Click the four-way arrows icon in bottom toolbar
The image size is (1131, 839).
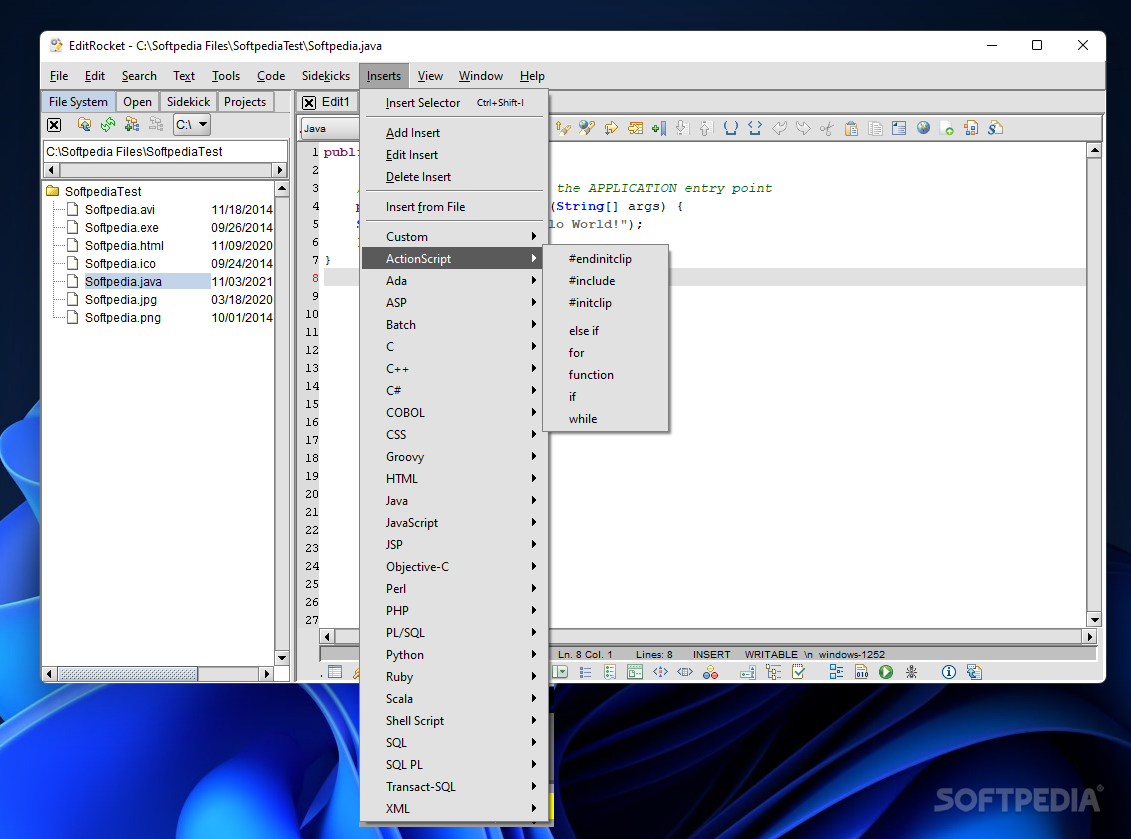660,672
